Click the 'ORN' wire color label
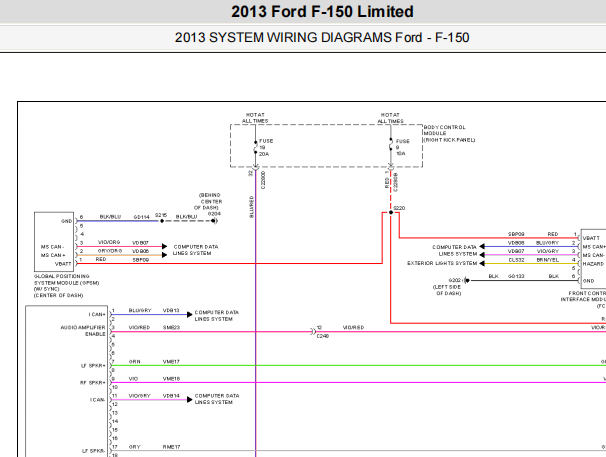This screenshot has height=457, width=606. (134, 362)
